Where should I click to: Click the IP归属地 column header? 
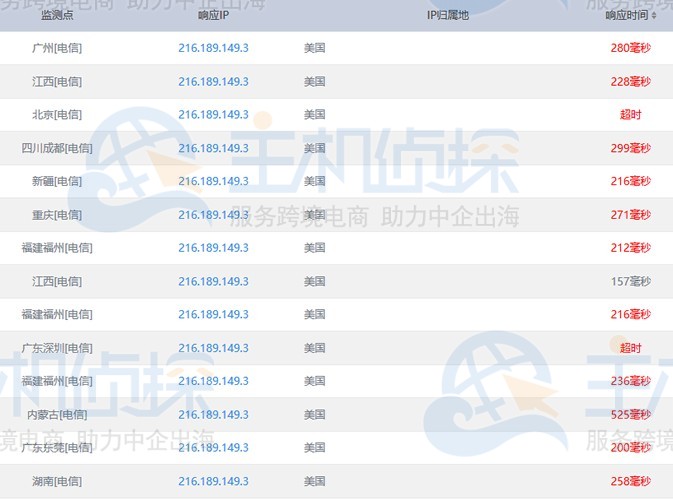pos(448,15)
